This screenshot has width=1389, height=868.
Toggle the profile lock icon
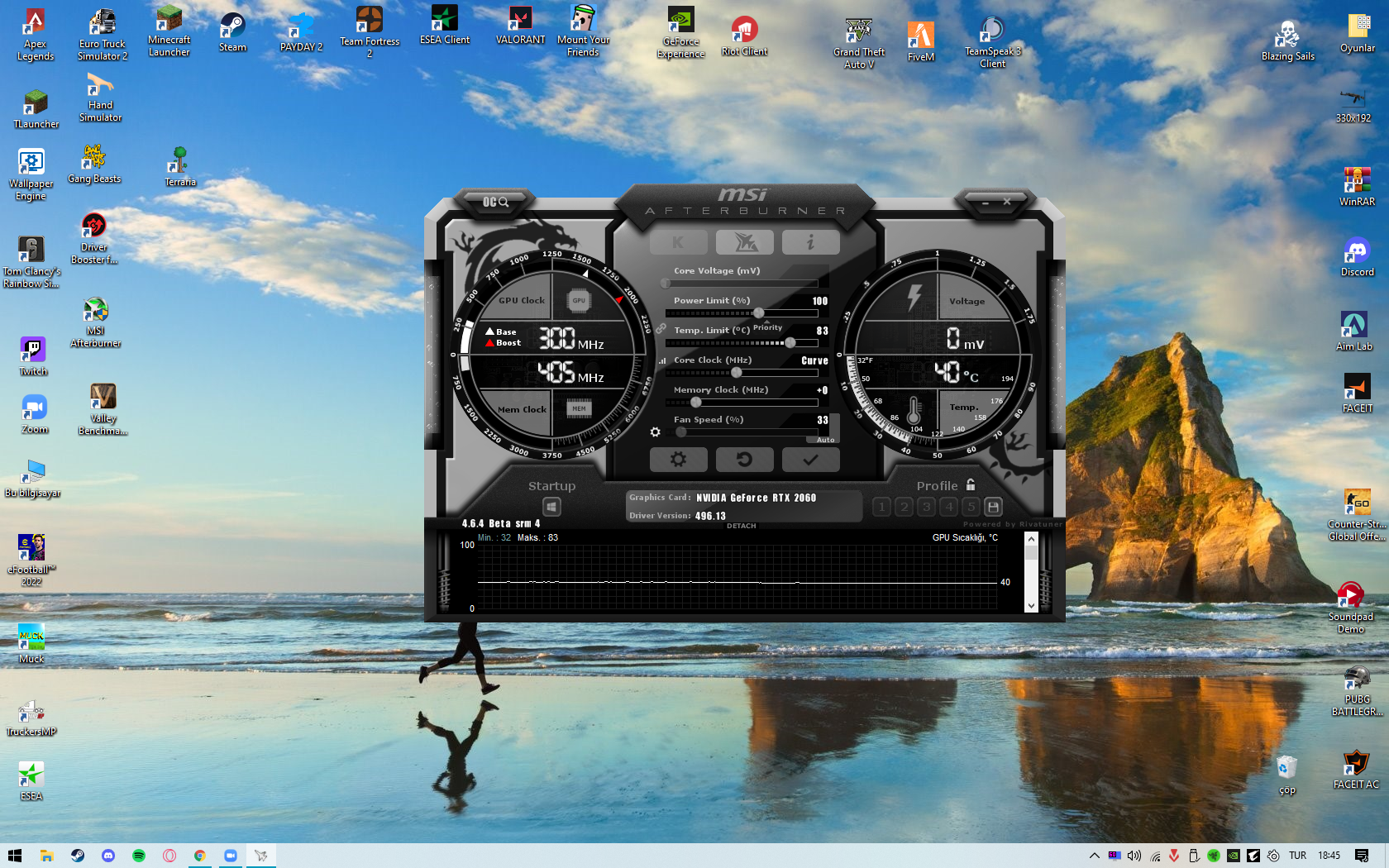971,485
